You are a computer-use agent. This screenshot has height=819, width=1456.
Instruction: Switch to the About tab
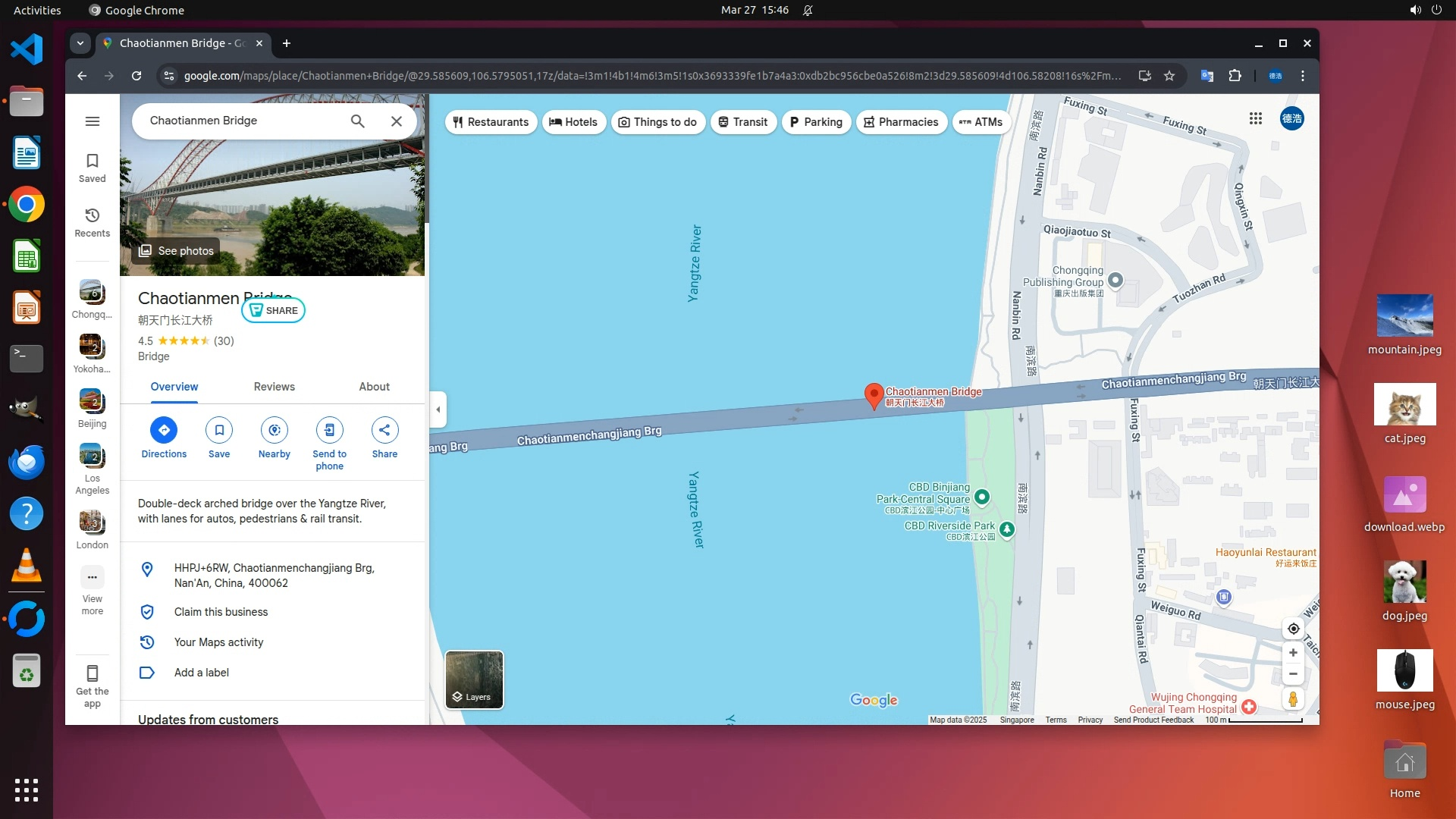pos(374,387)
